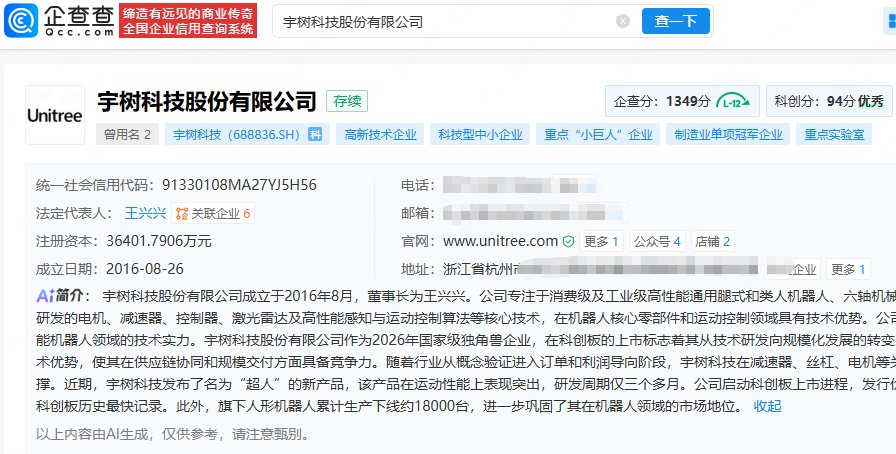
Task: Click the blue icon at the top-right edge
Action: pyautogui.click(x=890, y=21)
